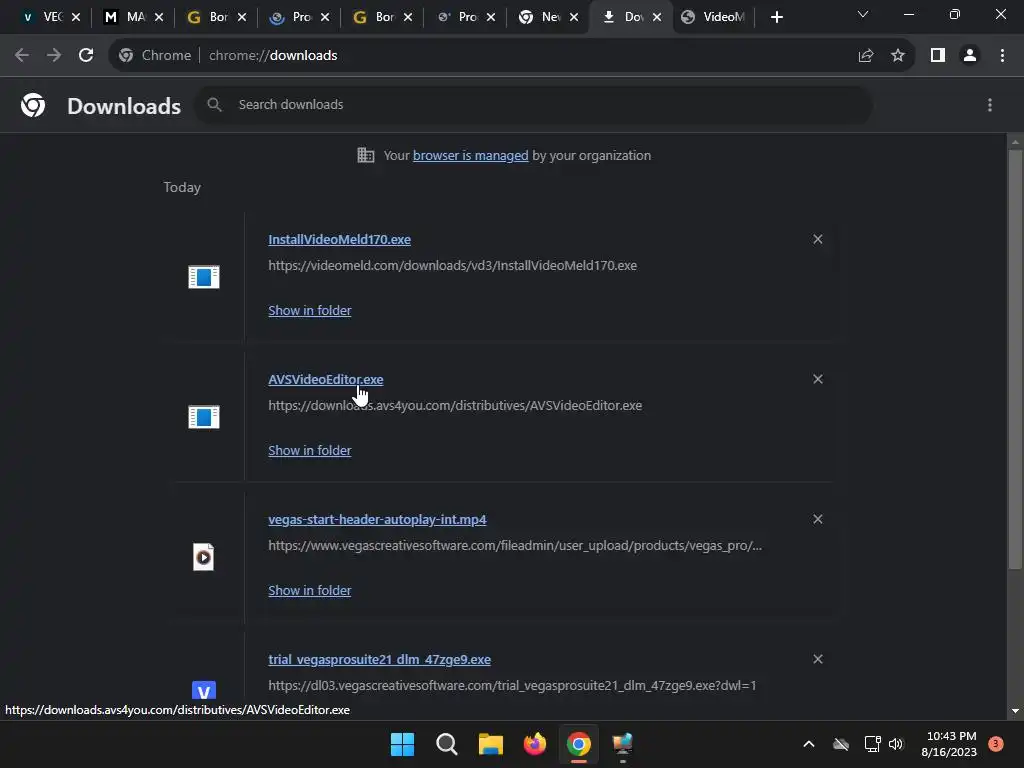
Task: Go back using the browser back arrow
Action: [22, 56]
